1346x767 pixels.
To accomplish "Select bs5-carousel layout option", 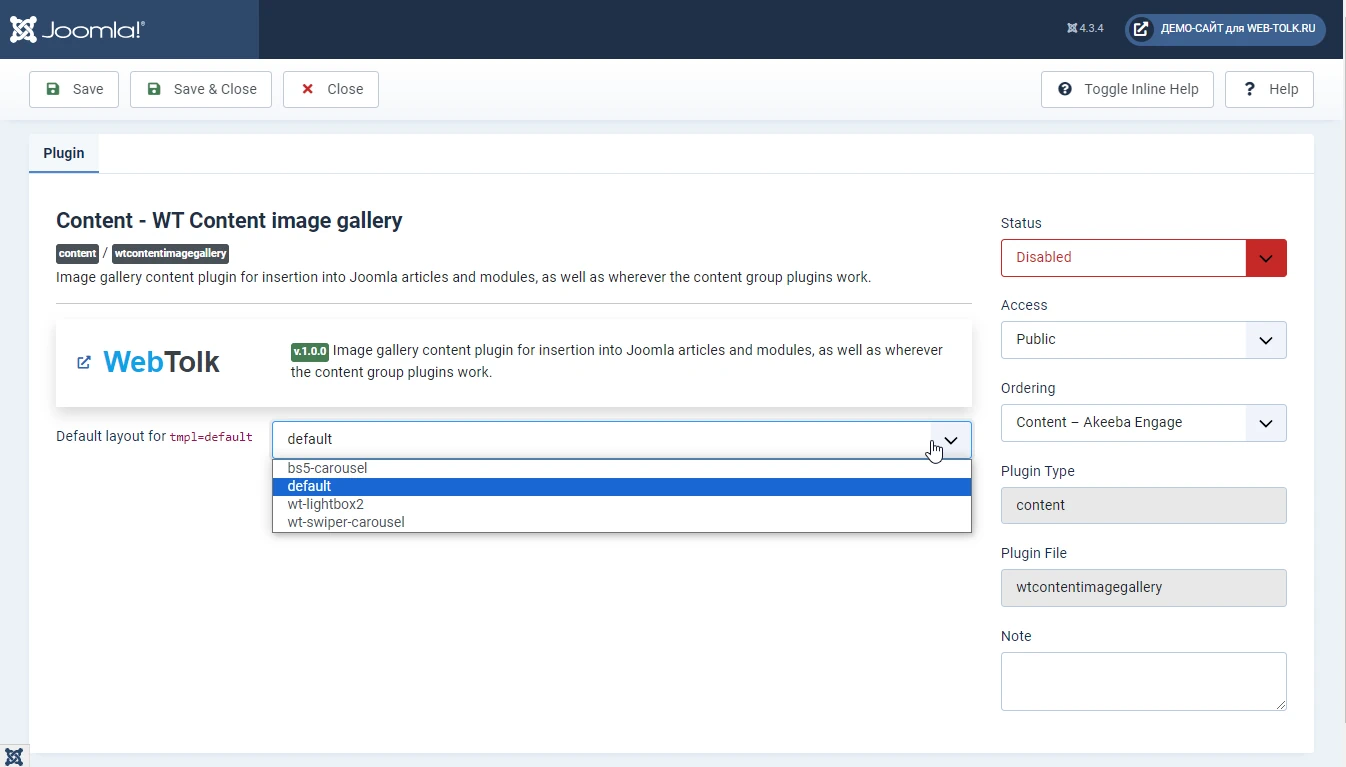I will (622, 468).
